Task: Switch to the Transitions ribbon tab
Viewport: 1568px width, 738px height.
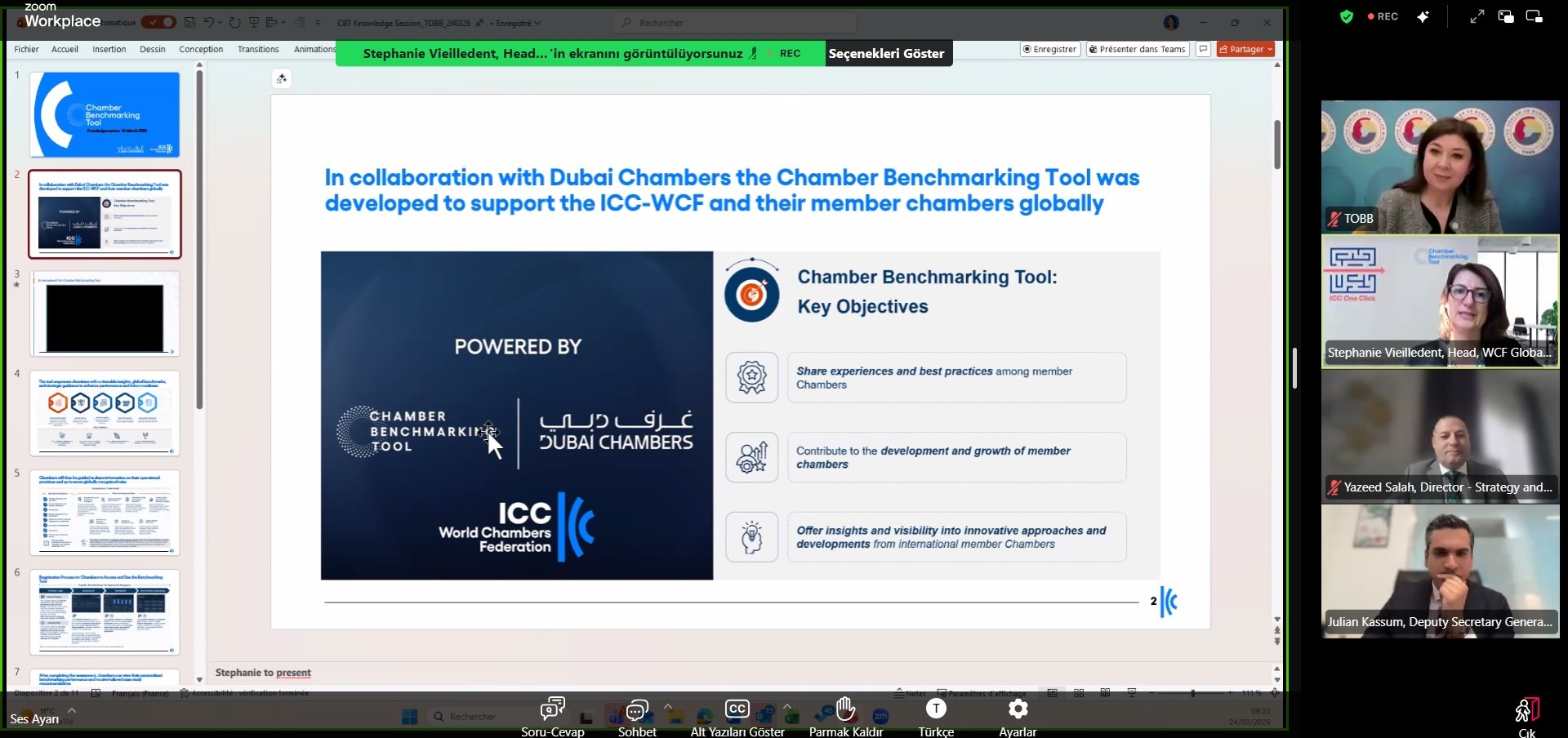Action: tap(258, 49)
